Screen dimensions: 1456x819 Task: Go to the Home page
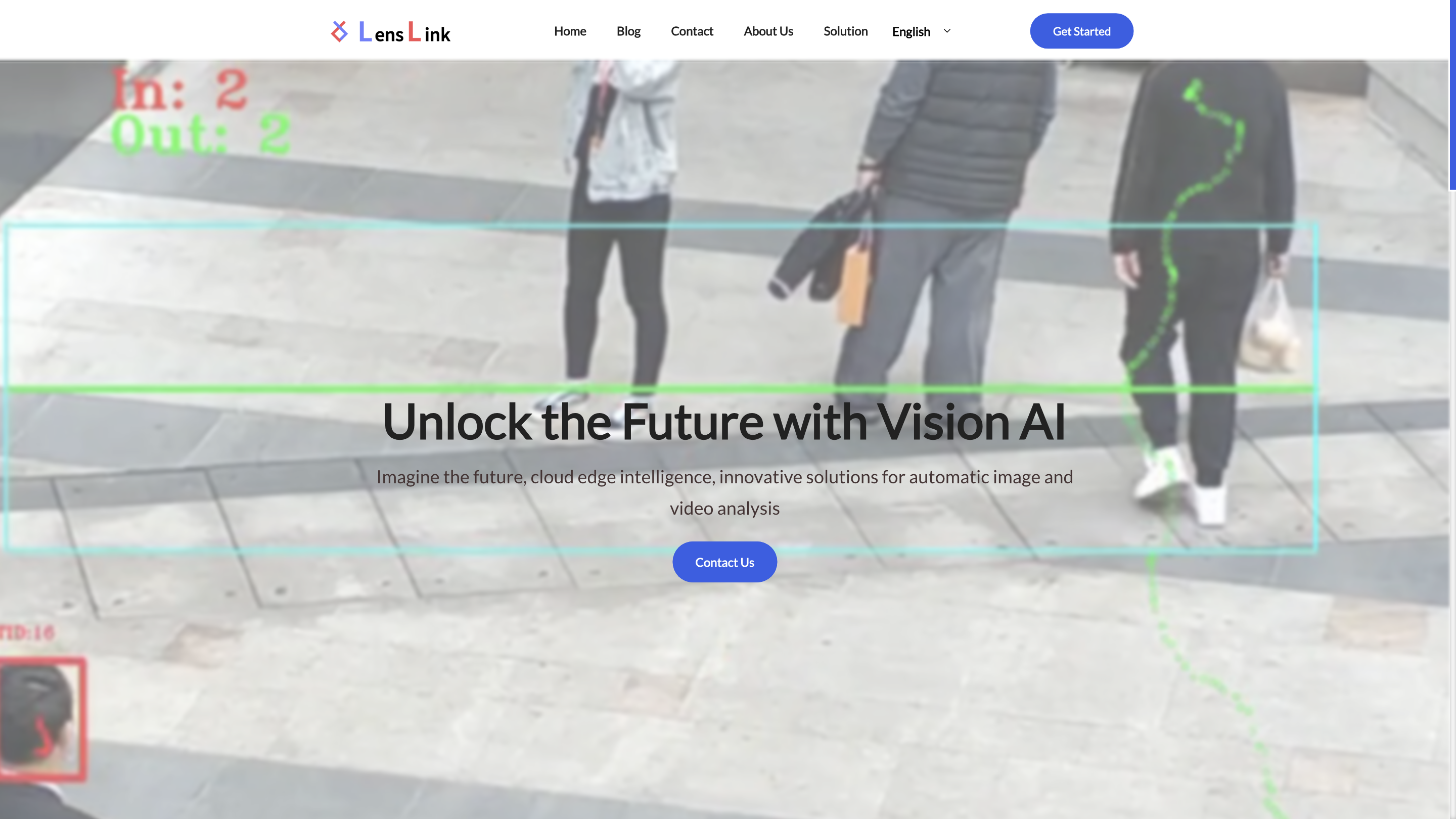click(x=570, y=31)
